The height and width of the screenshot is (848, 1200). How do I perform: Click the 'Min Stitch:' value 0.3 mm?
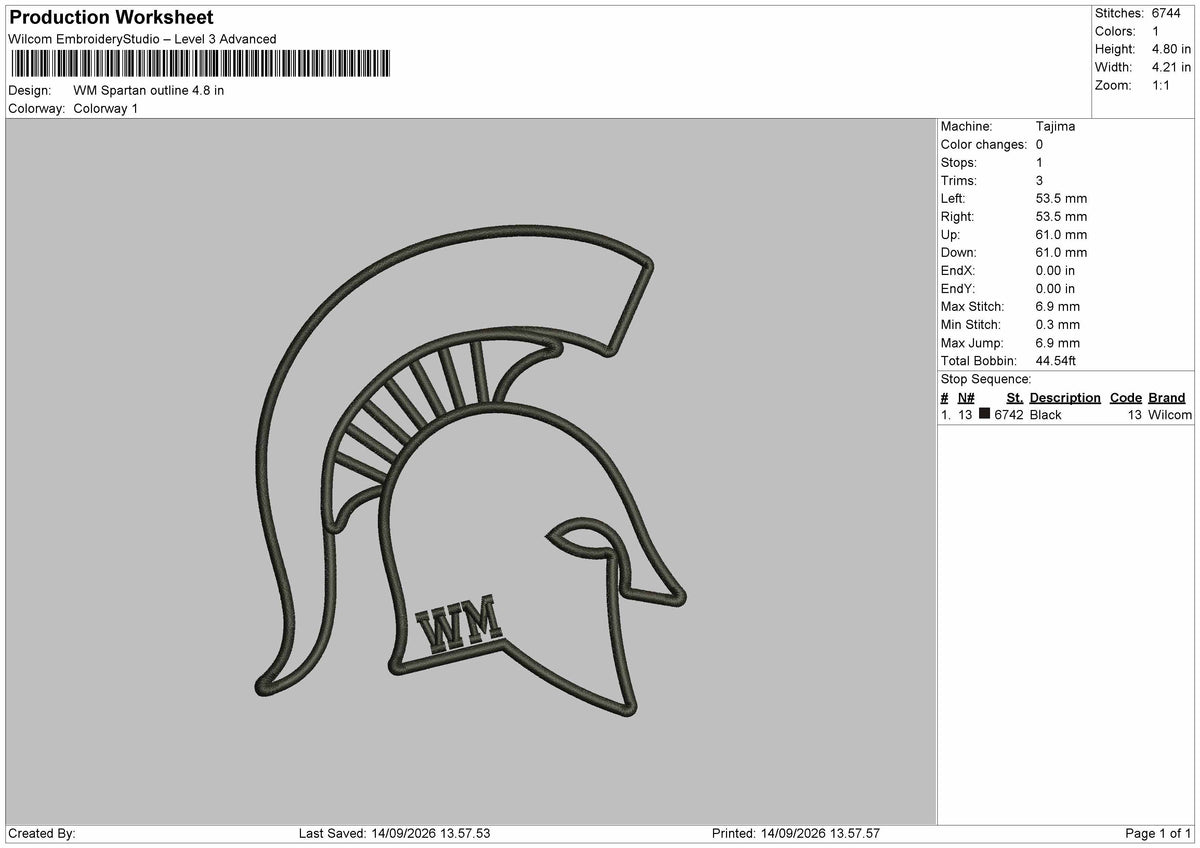tap(1058, 324)
